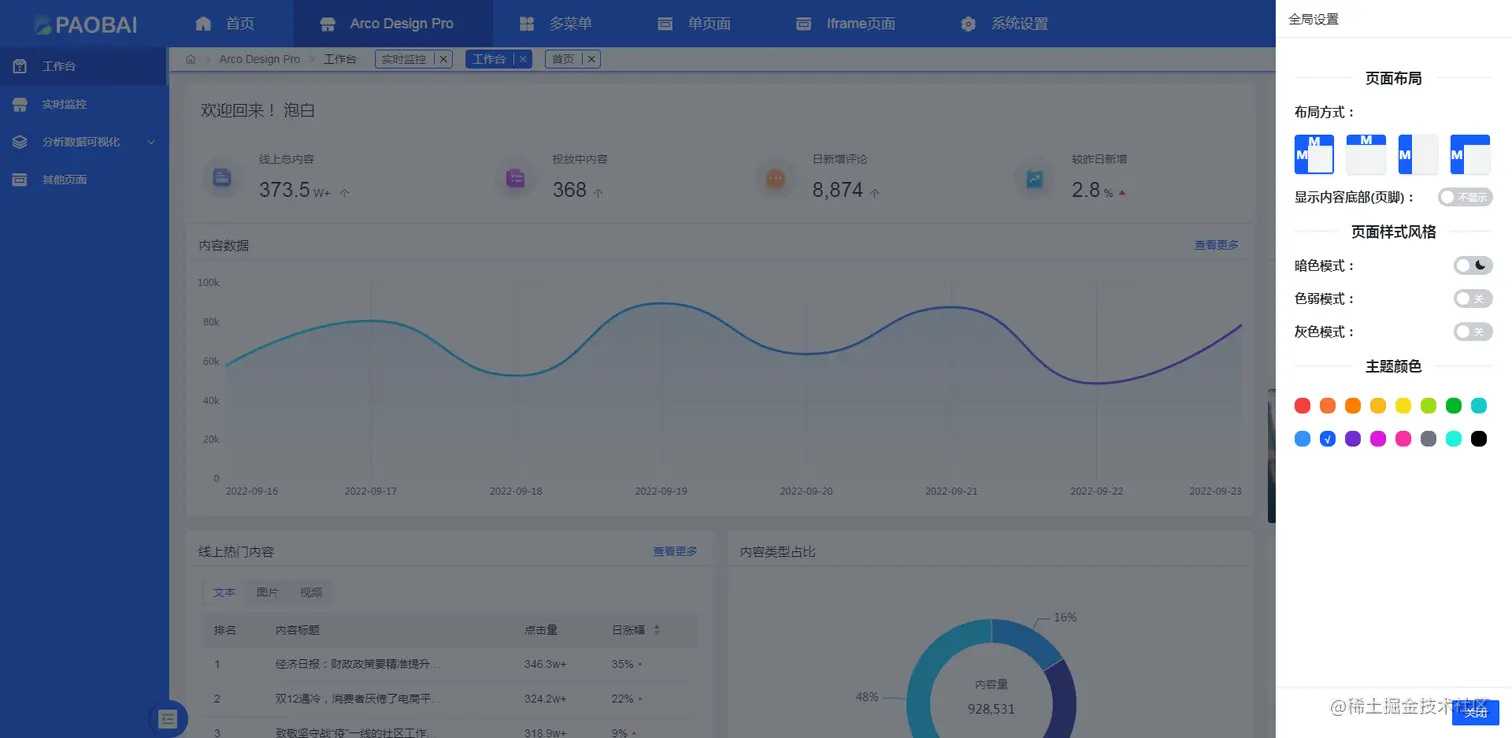The width and height of the screenshot is (1512, 738).
Task: Enable dark mode (暗色模式) switch
Action: (1473, 265)
